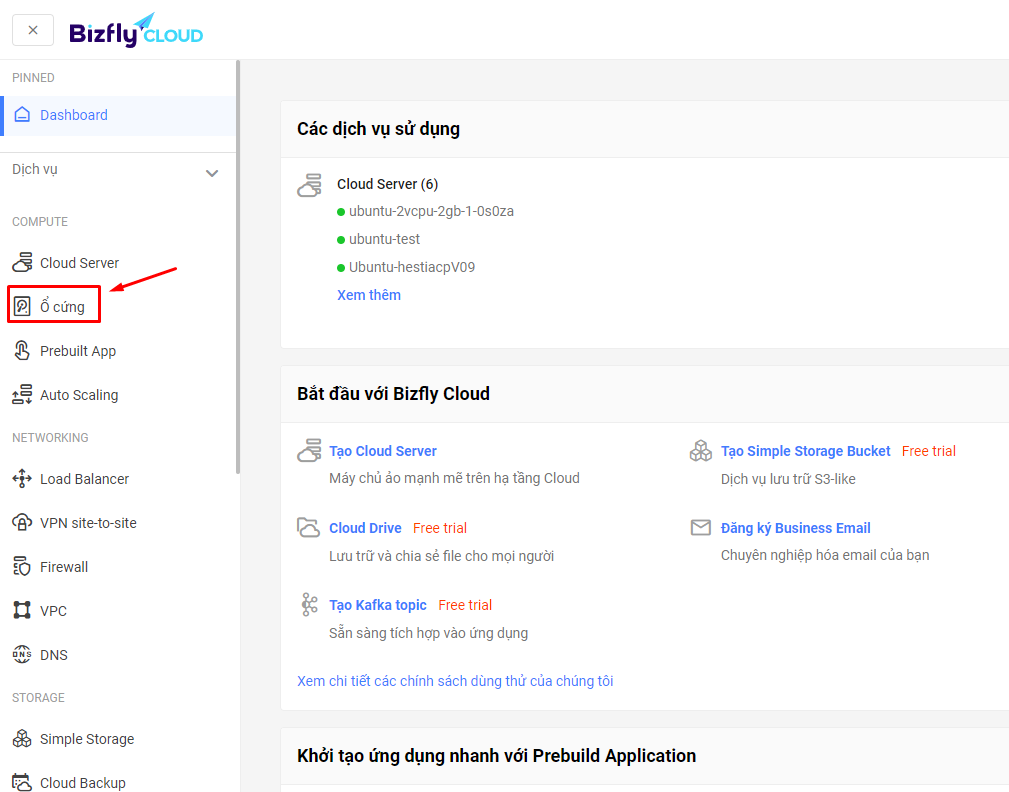
Task: Click the sidebar vertical scrollbar
Action: coord(238,267)
